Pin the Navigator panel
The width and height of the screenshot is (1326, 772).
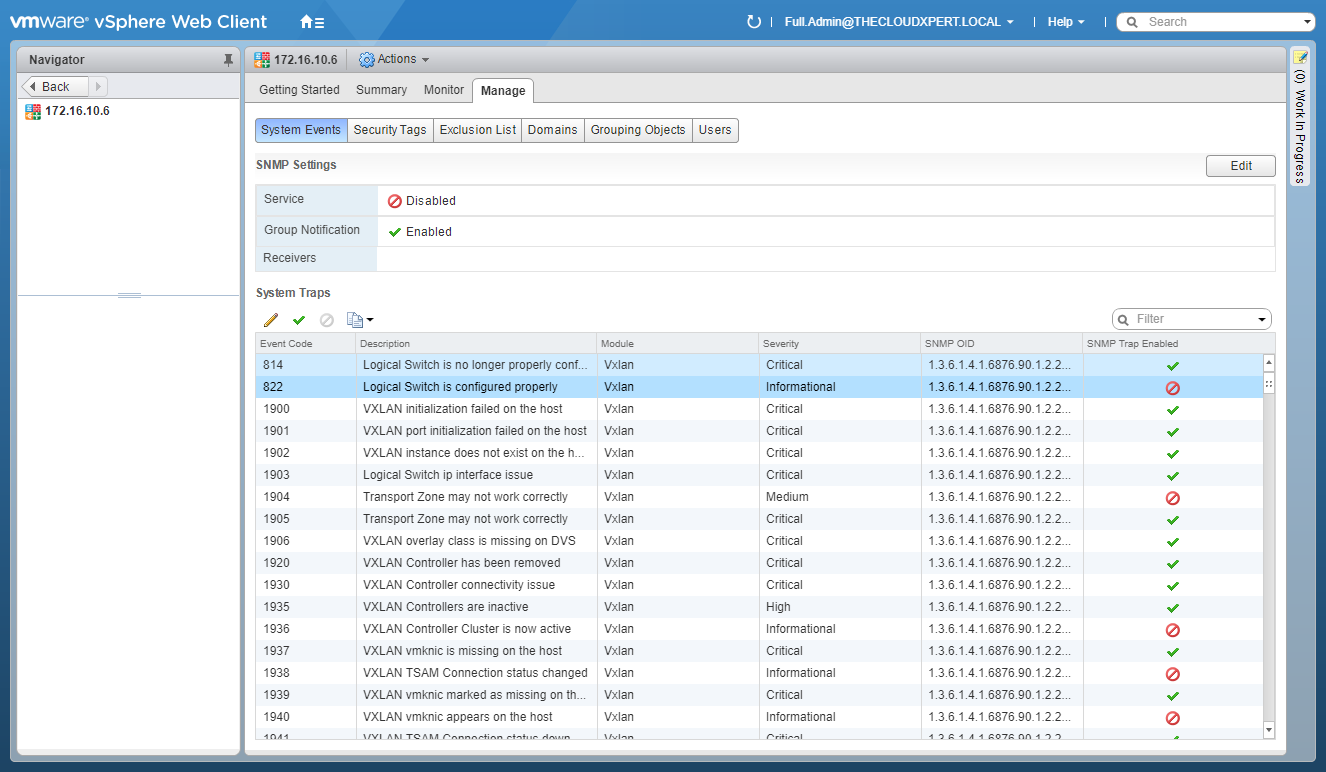[x=228, y=60]
